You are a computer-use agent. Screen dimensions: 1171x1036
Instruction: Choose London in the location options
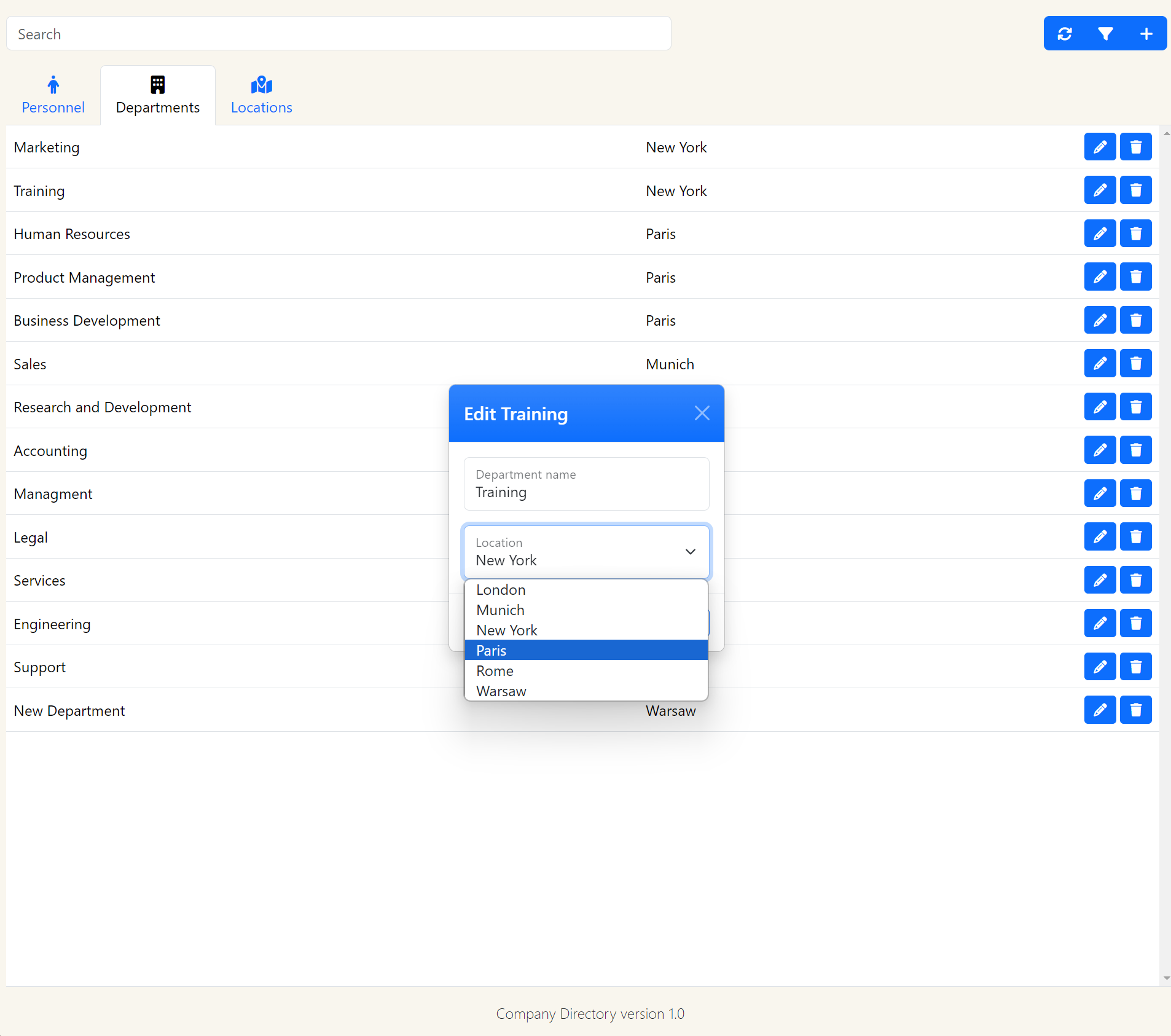point(586,590)
